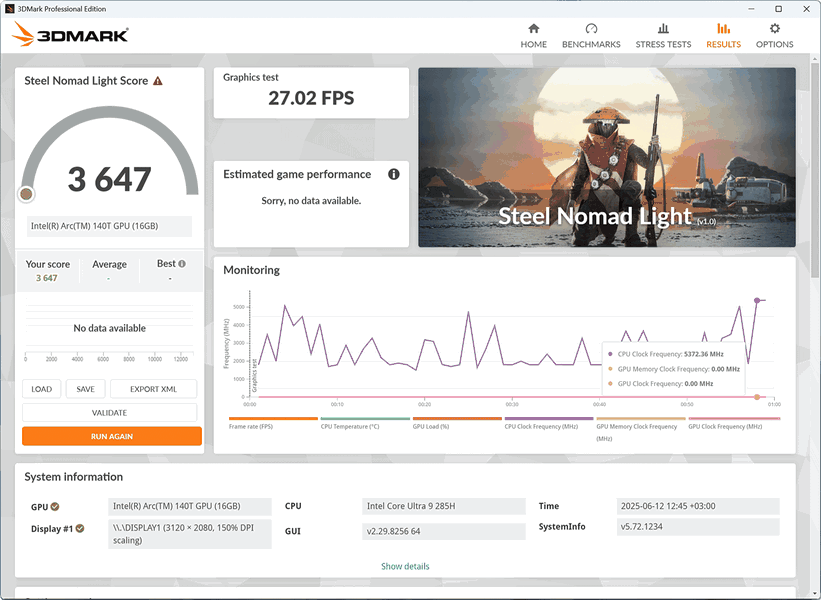Open the OPTIONS tab
The width and height of the screenshot is (821, 600).
(x=774, y=36)
